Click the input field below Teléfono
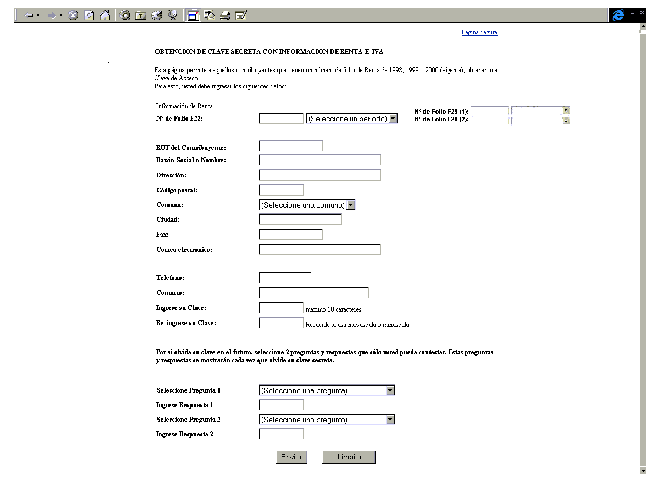Image resolution: width=650 pixels, height=480 pixels. point(314,293)
